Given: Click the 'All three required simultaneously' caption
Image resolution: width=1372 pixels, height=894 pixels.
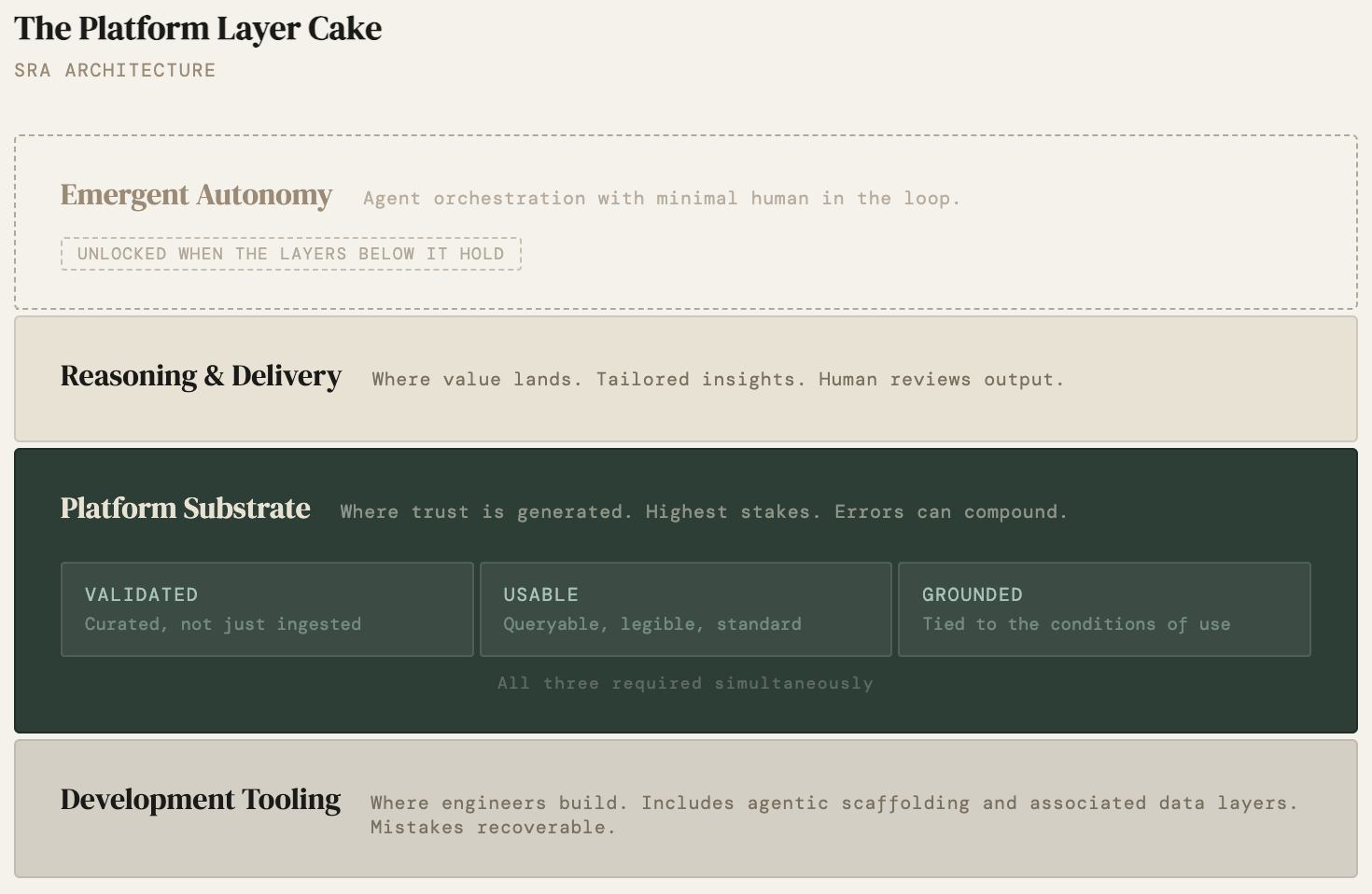Looking at the screenshot, I should tap(685, 684).
